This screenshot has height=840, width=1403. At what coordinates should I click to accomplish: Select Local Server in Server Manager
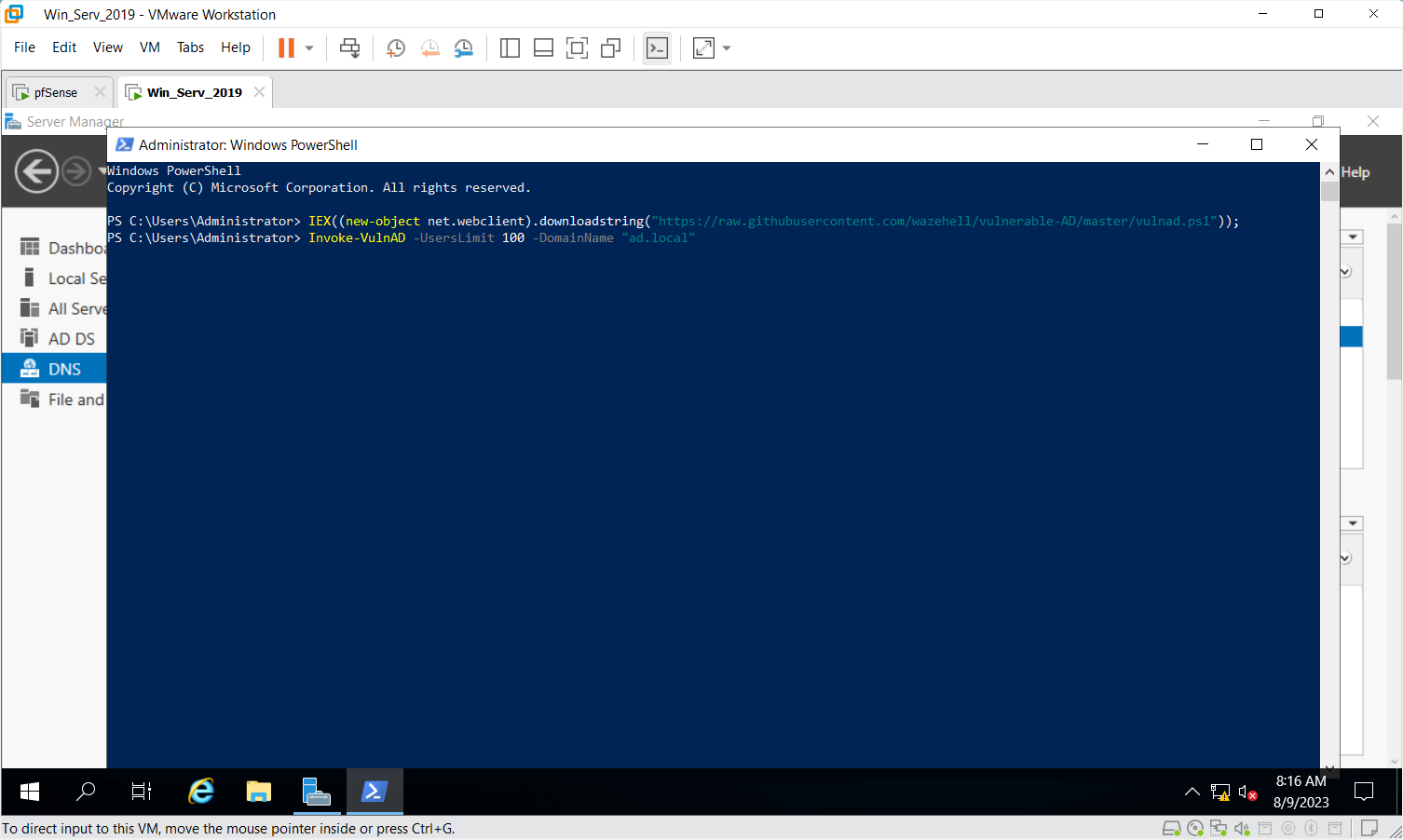point(62,278)
